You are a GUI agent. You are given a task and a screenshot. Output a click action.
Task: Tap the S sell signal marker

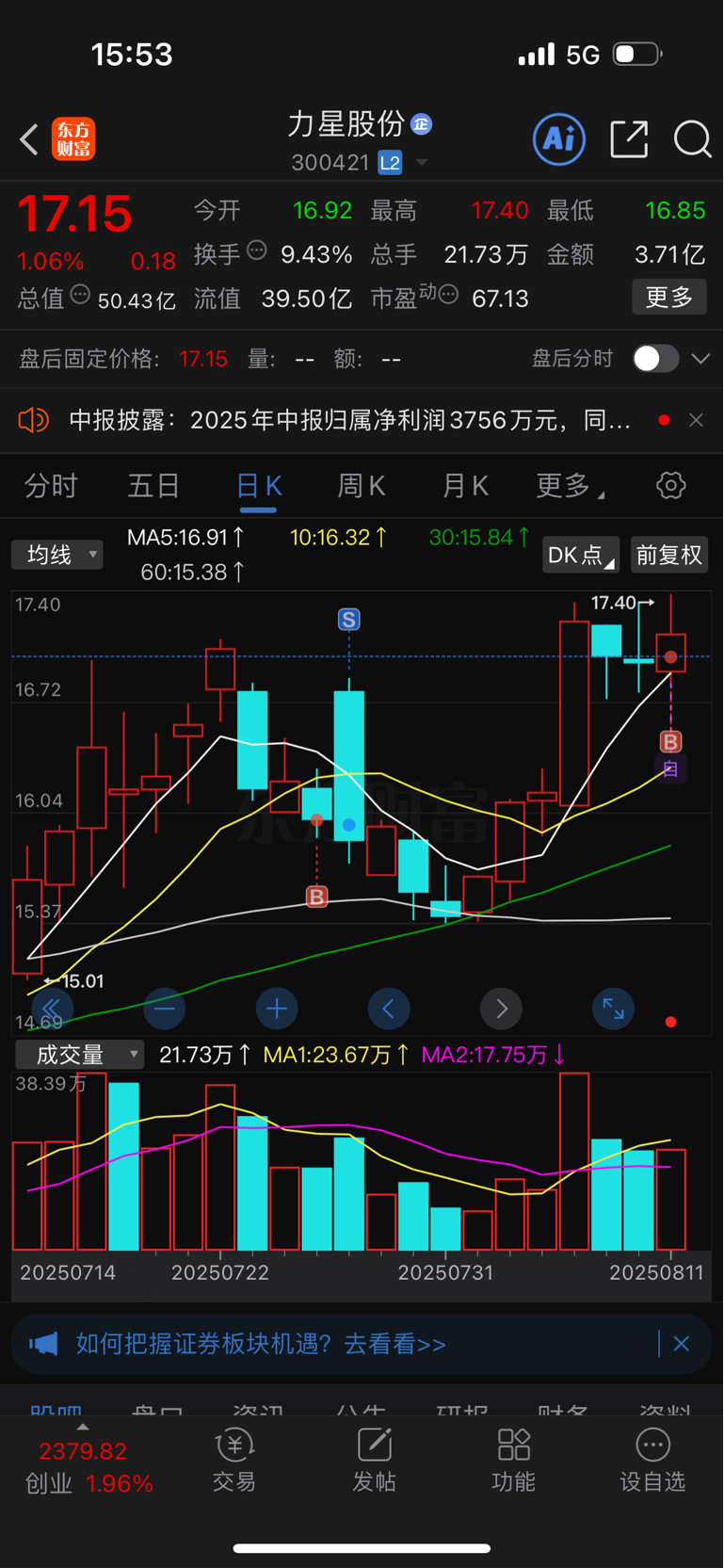349,620
